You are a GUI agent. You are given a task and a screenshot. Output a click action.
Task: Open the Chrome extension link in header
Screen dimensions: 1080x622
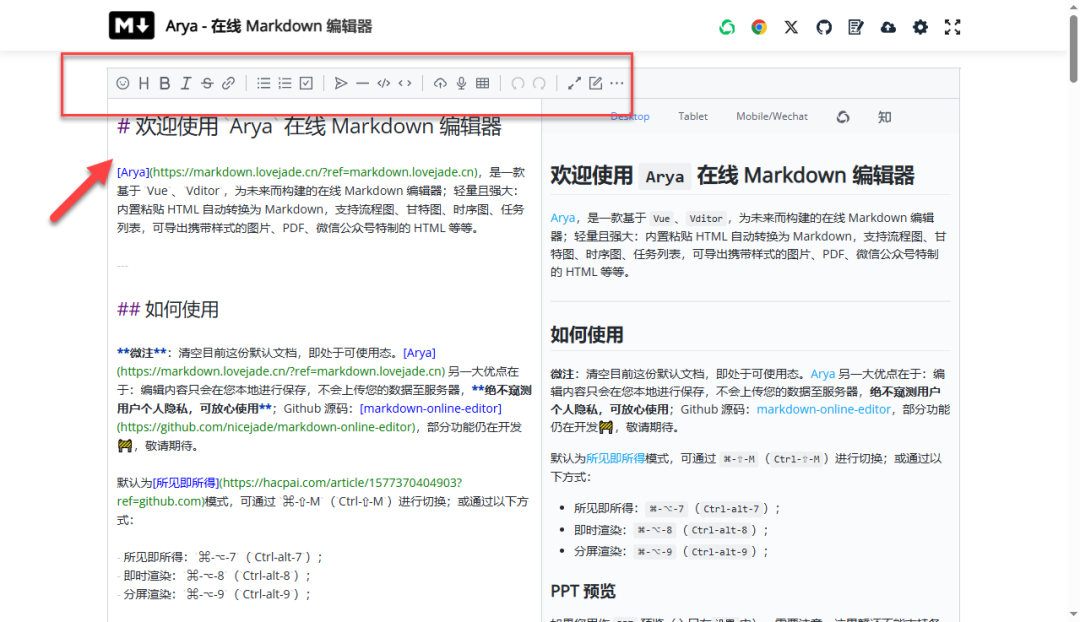(x=759, y=27)
